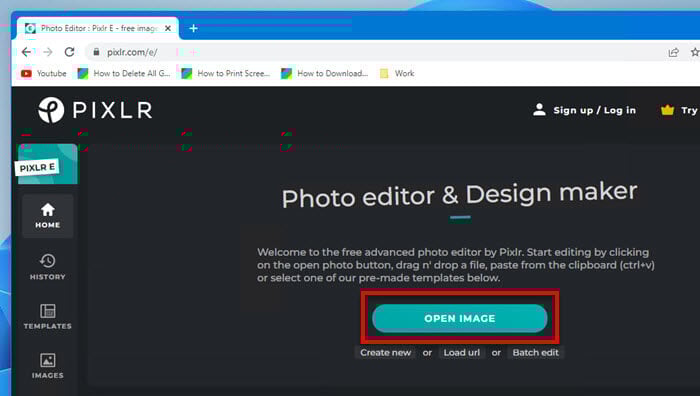The image size is (700, 396).
Task: Open the Home section in sidebar
Action: [x=48, y=216]
